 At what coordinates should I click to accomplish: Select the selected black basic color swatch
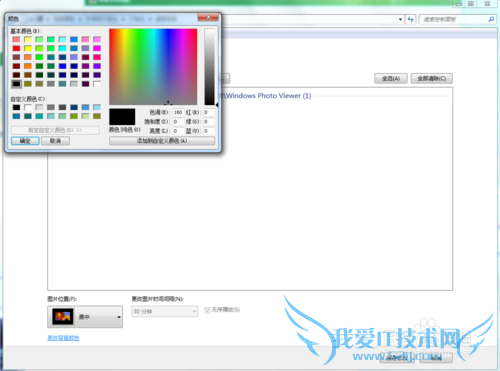coord(16,84)
